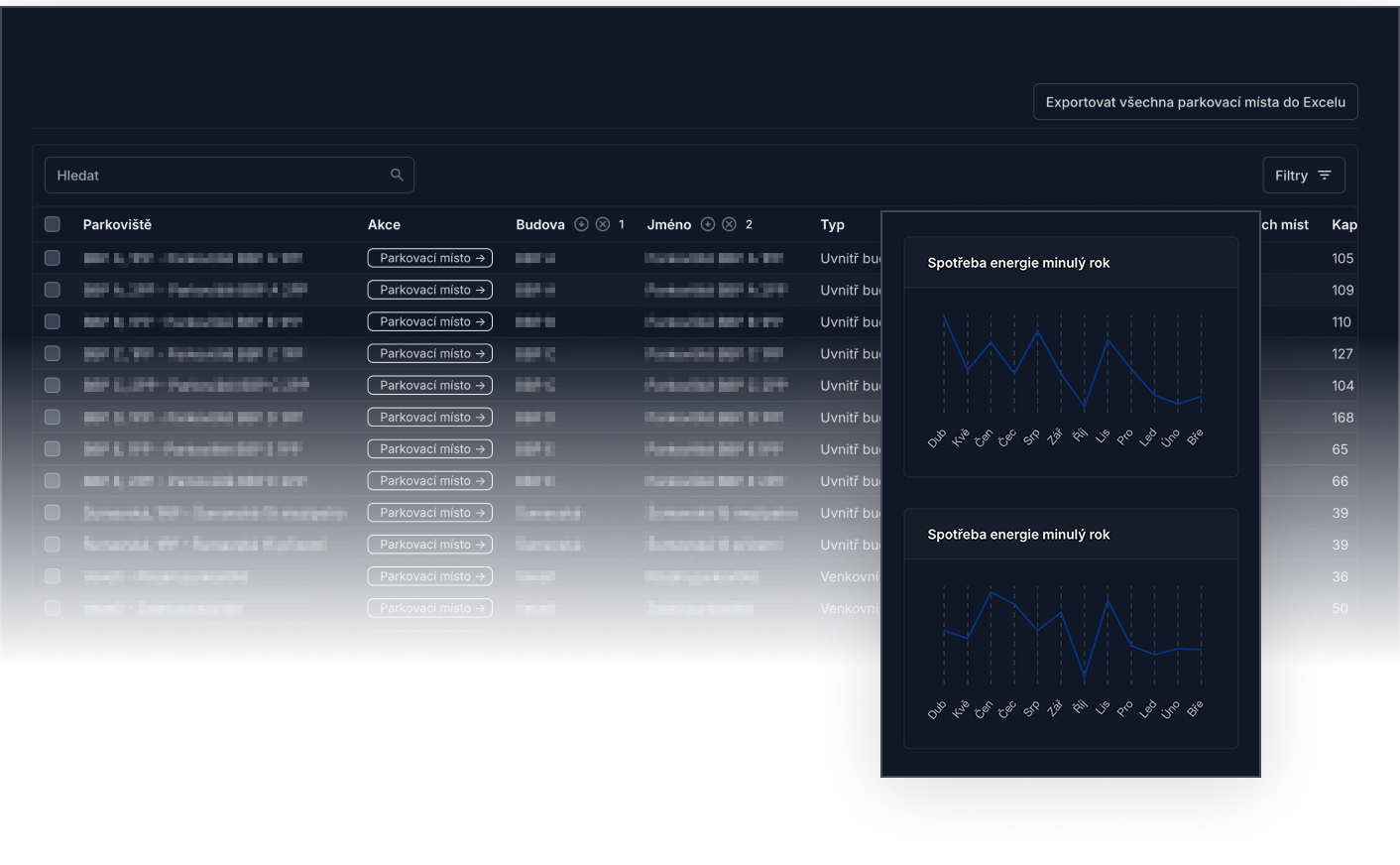Toggle sort direction arrow next to Jméno
The image size is (1400, 865).
click(x=708, y=224)
